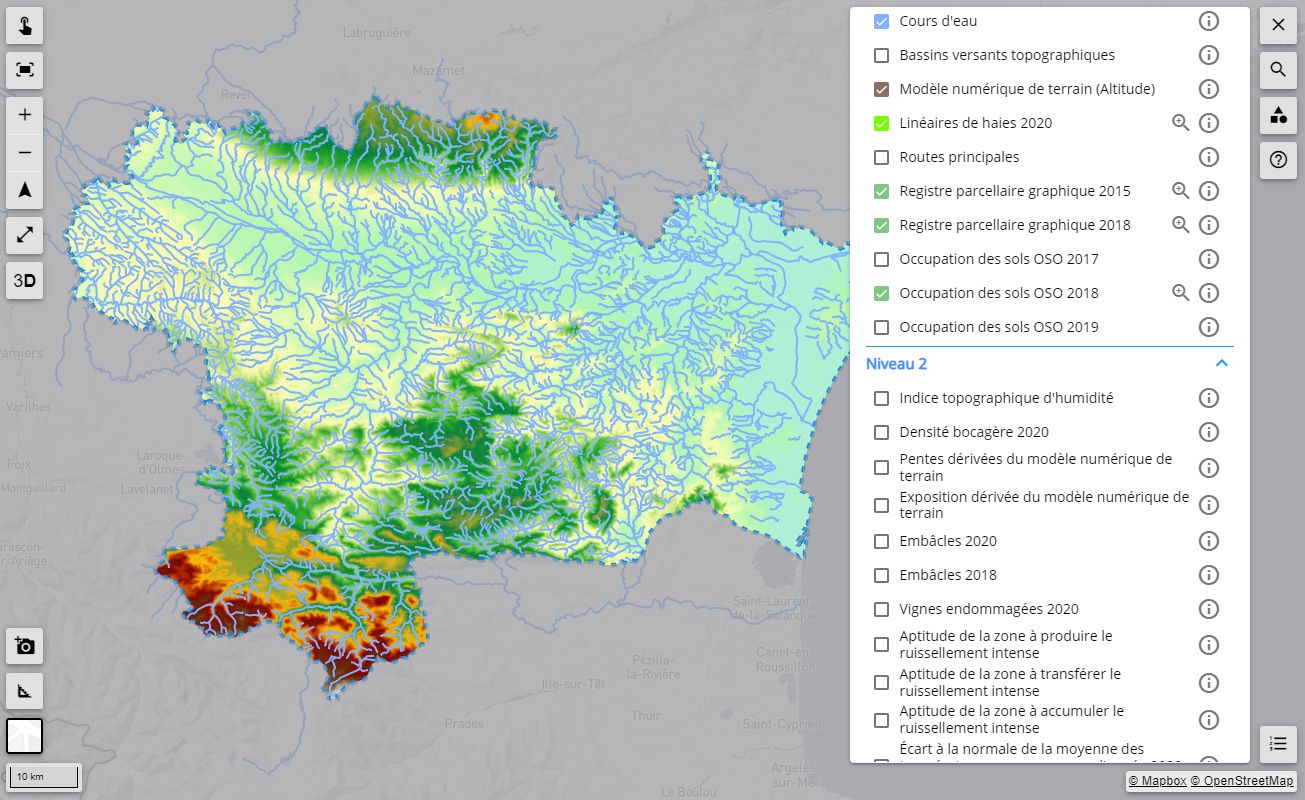Open the help question mark button

click(x=1278, y=160)
